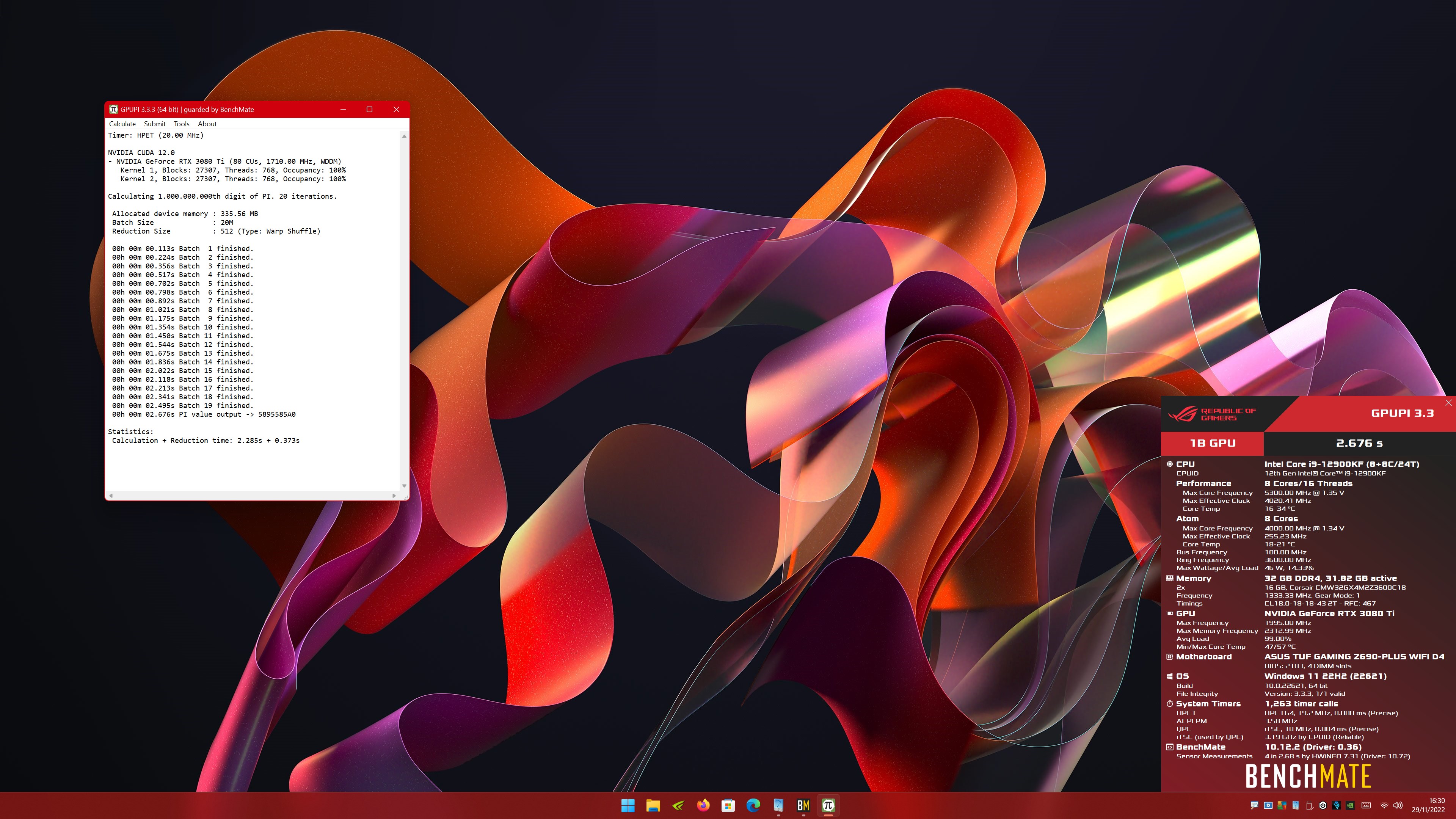Screen dimensions: 1456x819
Task: Click 'NVIDIA CUDA 12.0' line in GPUPI
Action: [141, 152]
